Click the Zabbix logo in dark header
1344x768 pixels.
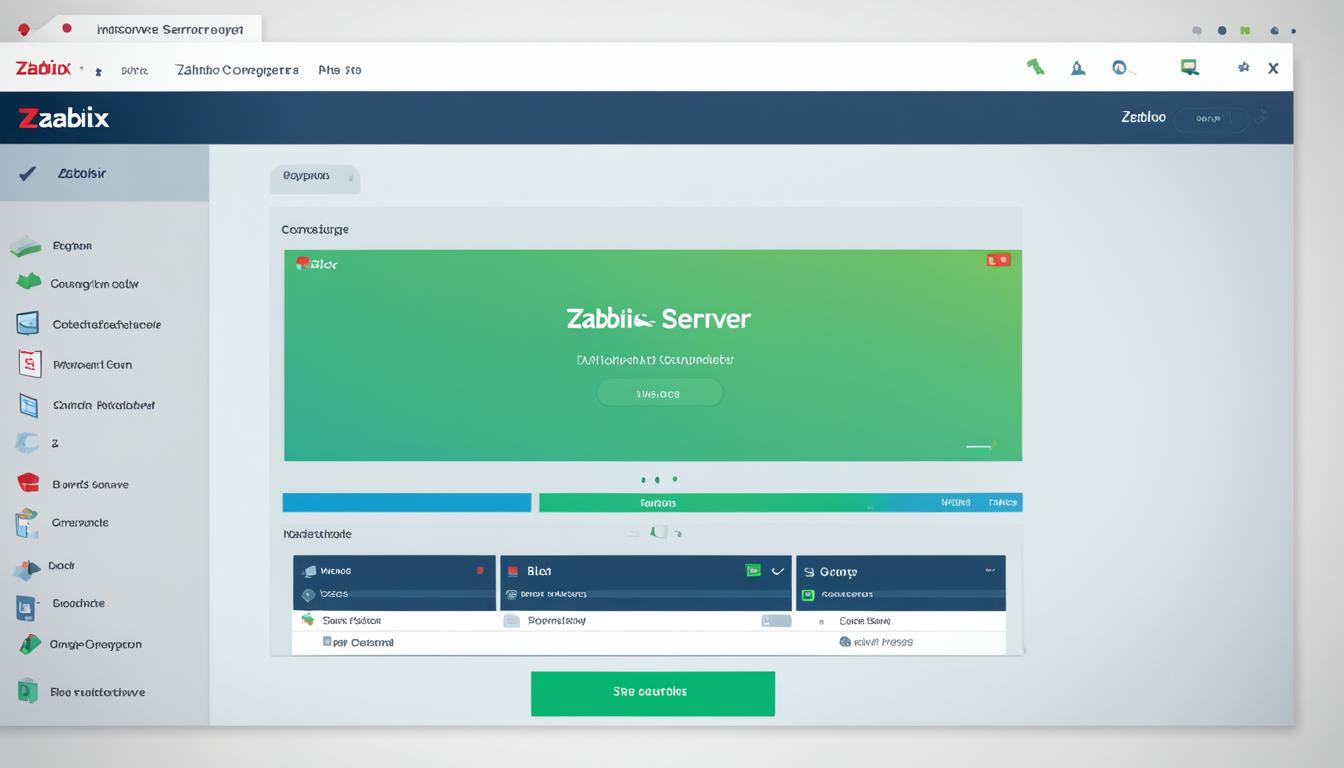pyautogui.click(x=63, y=118)
